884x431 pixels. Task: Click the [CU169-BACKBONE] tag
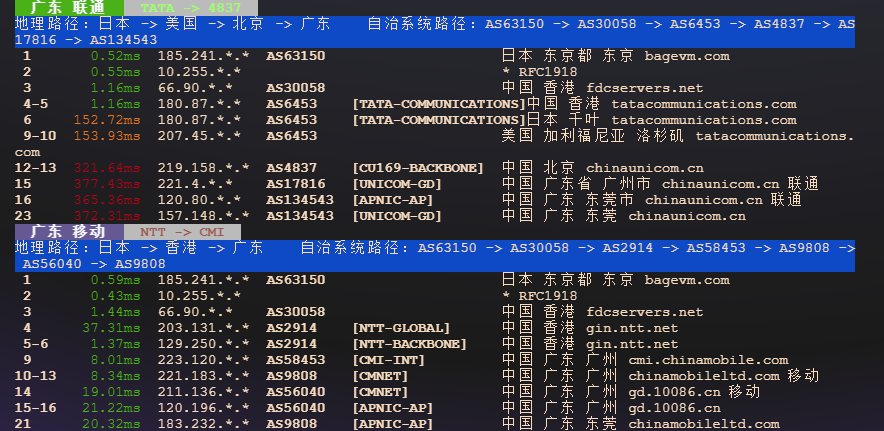[x=418, y=168]
